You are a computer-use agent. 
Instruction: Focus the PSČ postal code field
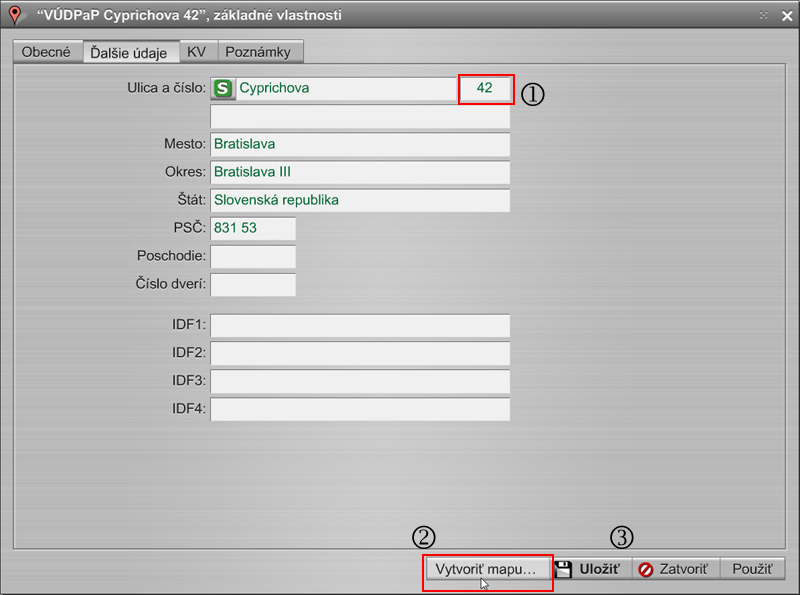[253, 229]
